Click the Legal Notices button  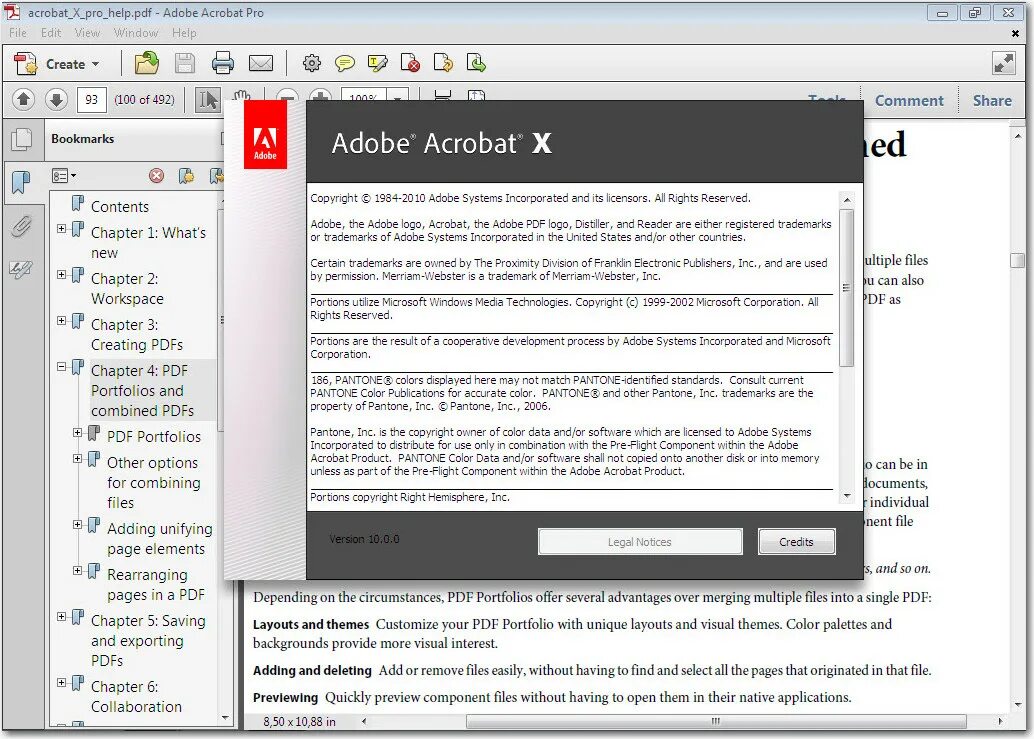pos(640,542)
